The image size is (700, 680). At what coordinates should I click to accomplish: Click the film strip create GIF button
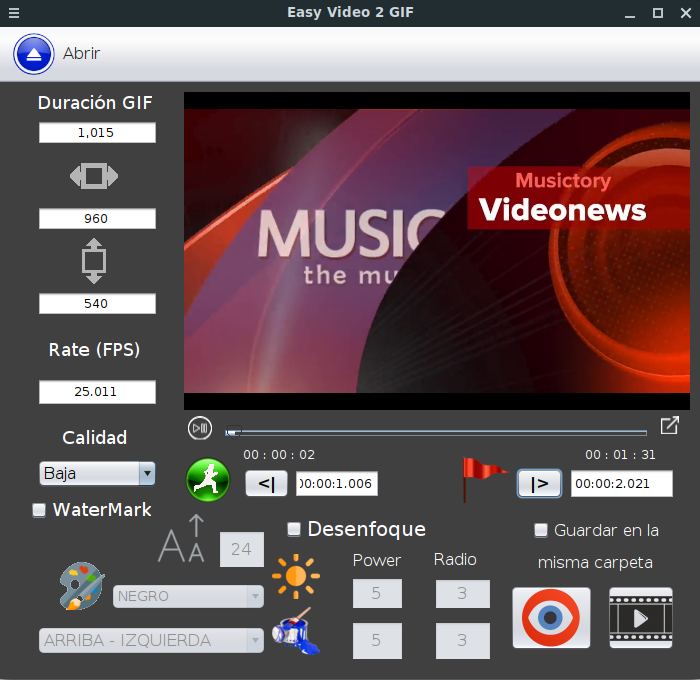tap(641, 618)
